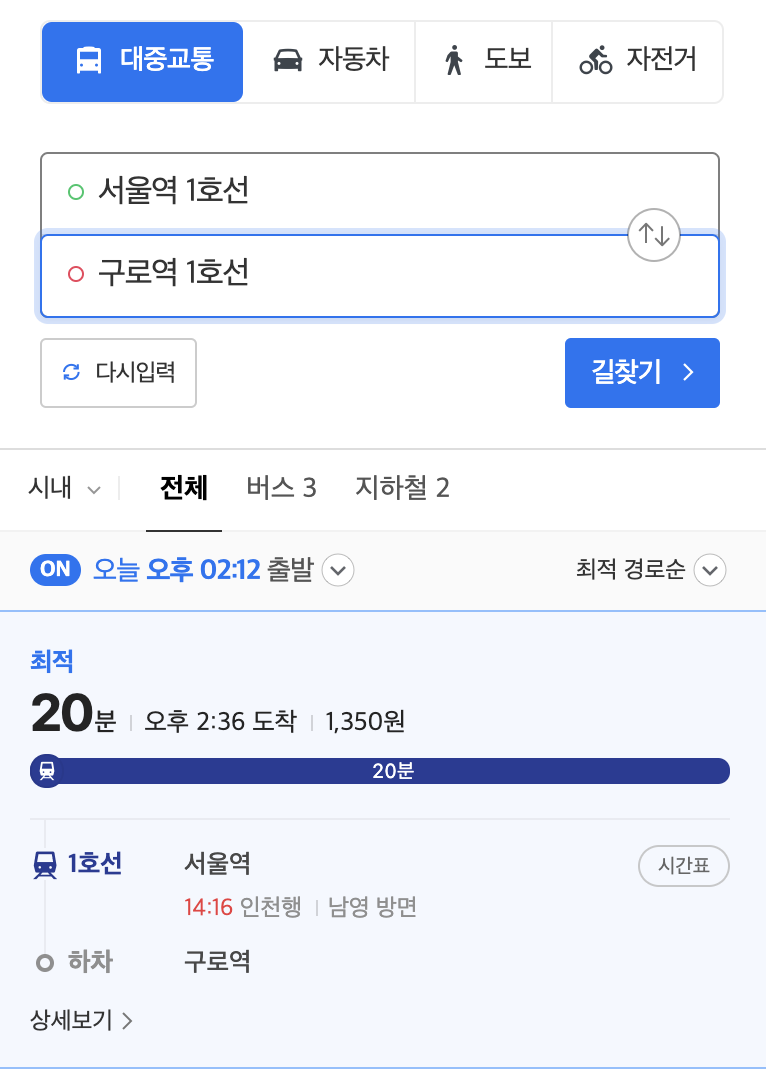Screen dimensions: 766x1082
Task: Open the 시간표 timetable button
Action: (683, 866)
